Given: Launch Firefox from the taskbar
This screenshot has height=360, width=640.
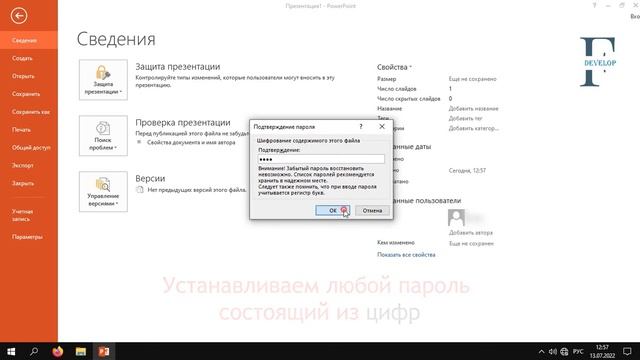Looking at the screenshot, I should (58, 351).
